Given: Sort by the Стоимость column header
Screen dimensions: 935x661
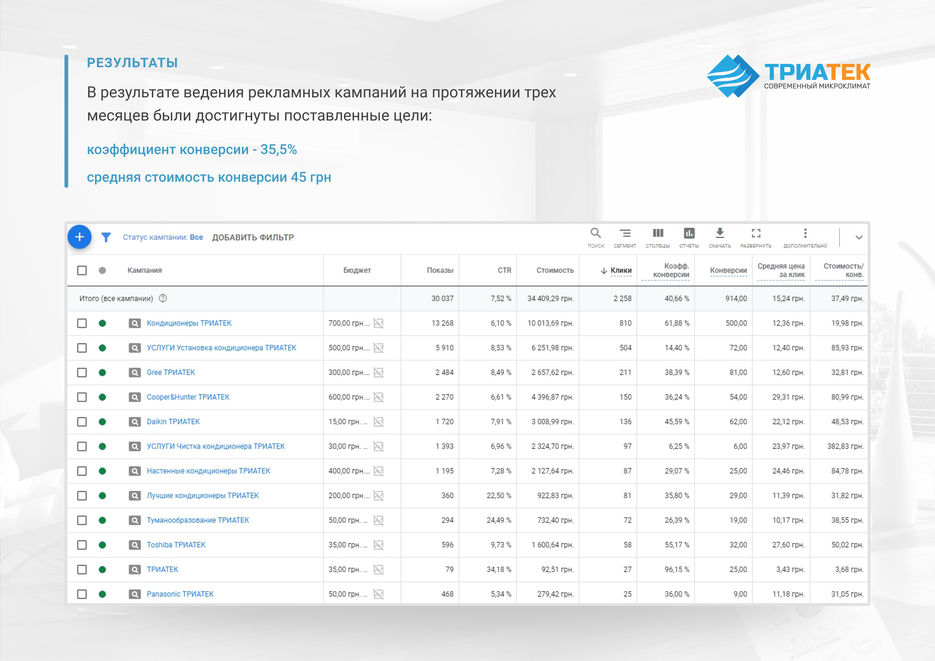Looking at the screenshot, I should click(x=555, y=270).
